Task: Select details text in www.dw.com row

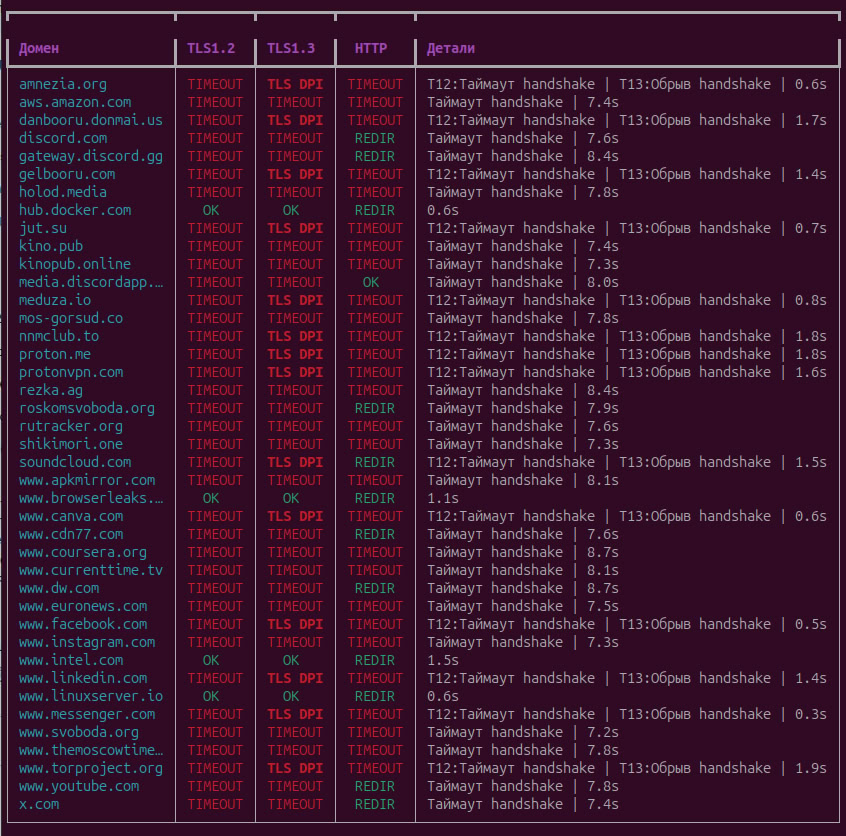Action: click(x=522, y=588)
